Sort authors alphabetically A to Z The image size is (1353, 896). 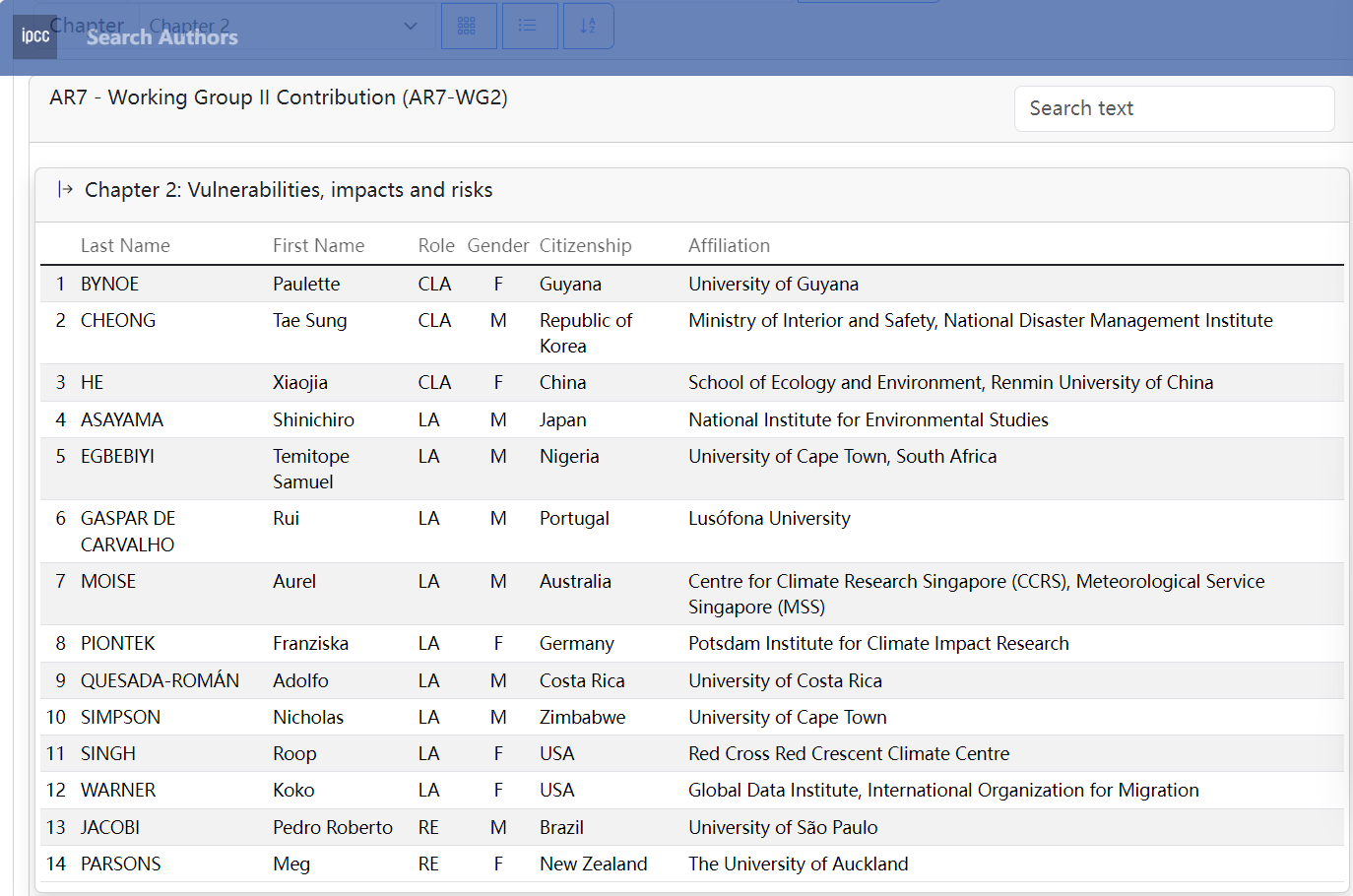tap(588, 26)
